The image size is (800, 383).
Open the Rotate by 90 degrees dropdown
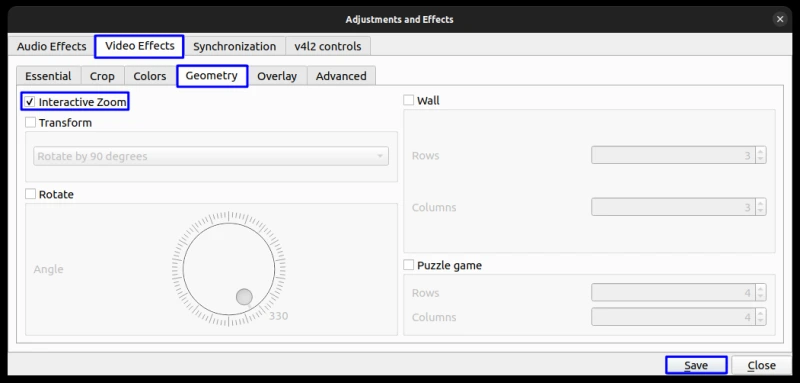pyautogui.click(x=211, y=156)
